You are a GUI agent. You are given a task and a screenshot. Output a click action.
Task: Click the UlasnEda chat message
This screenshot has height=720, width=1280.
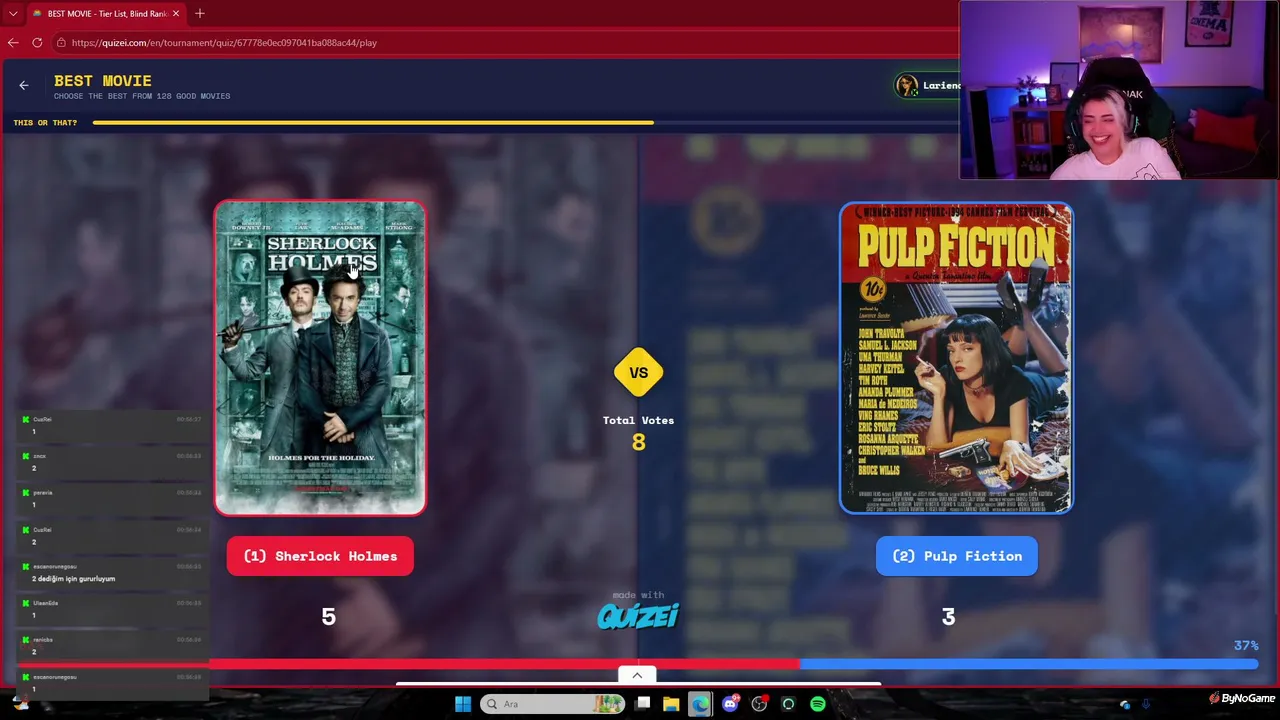click(112, 609)
